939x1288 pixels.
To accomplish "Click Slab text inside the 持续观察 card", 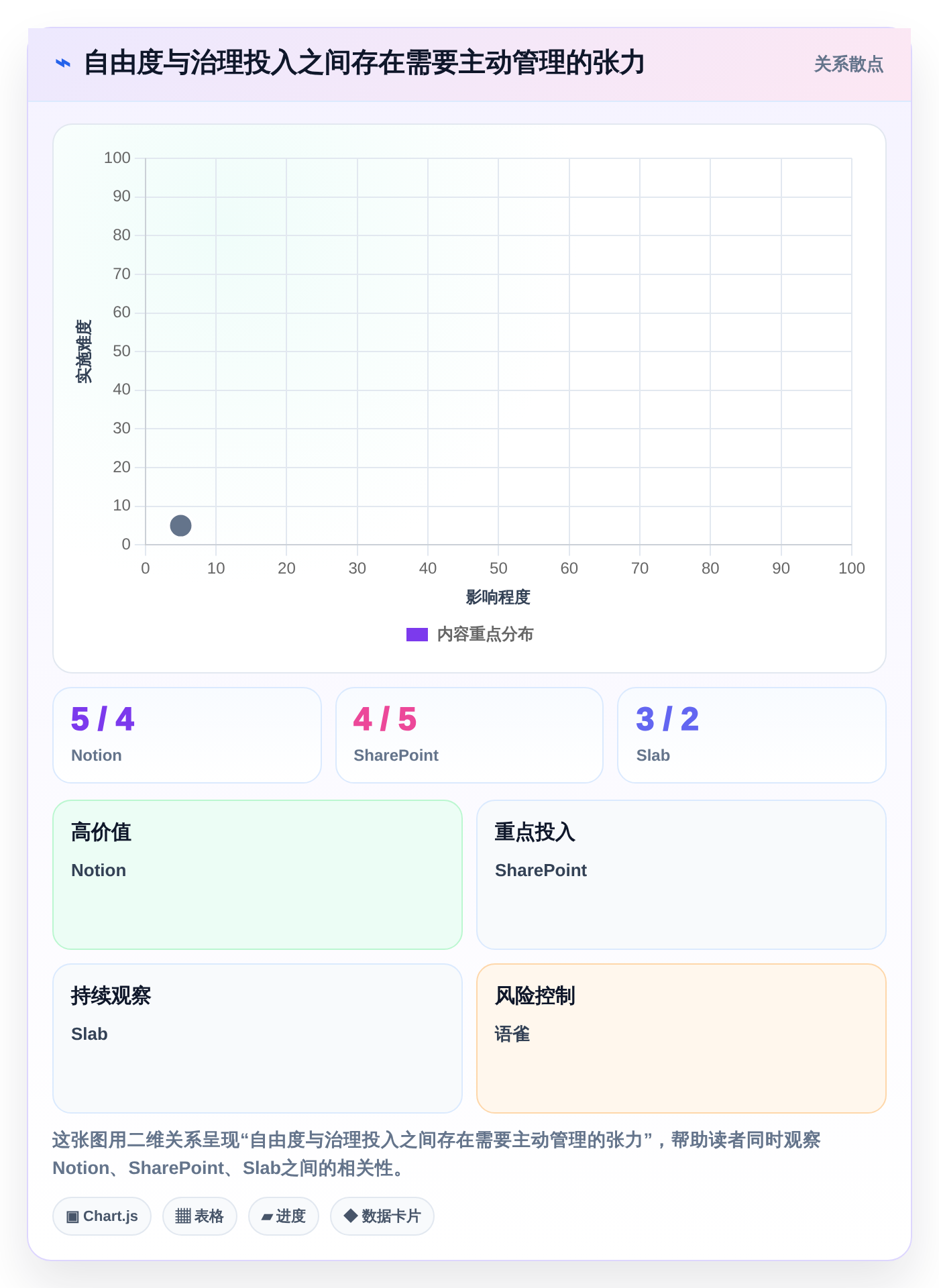I will pyautogui.click(x=89, y=1034).
